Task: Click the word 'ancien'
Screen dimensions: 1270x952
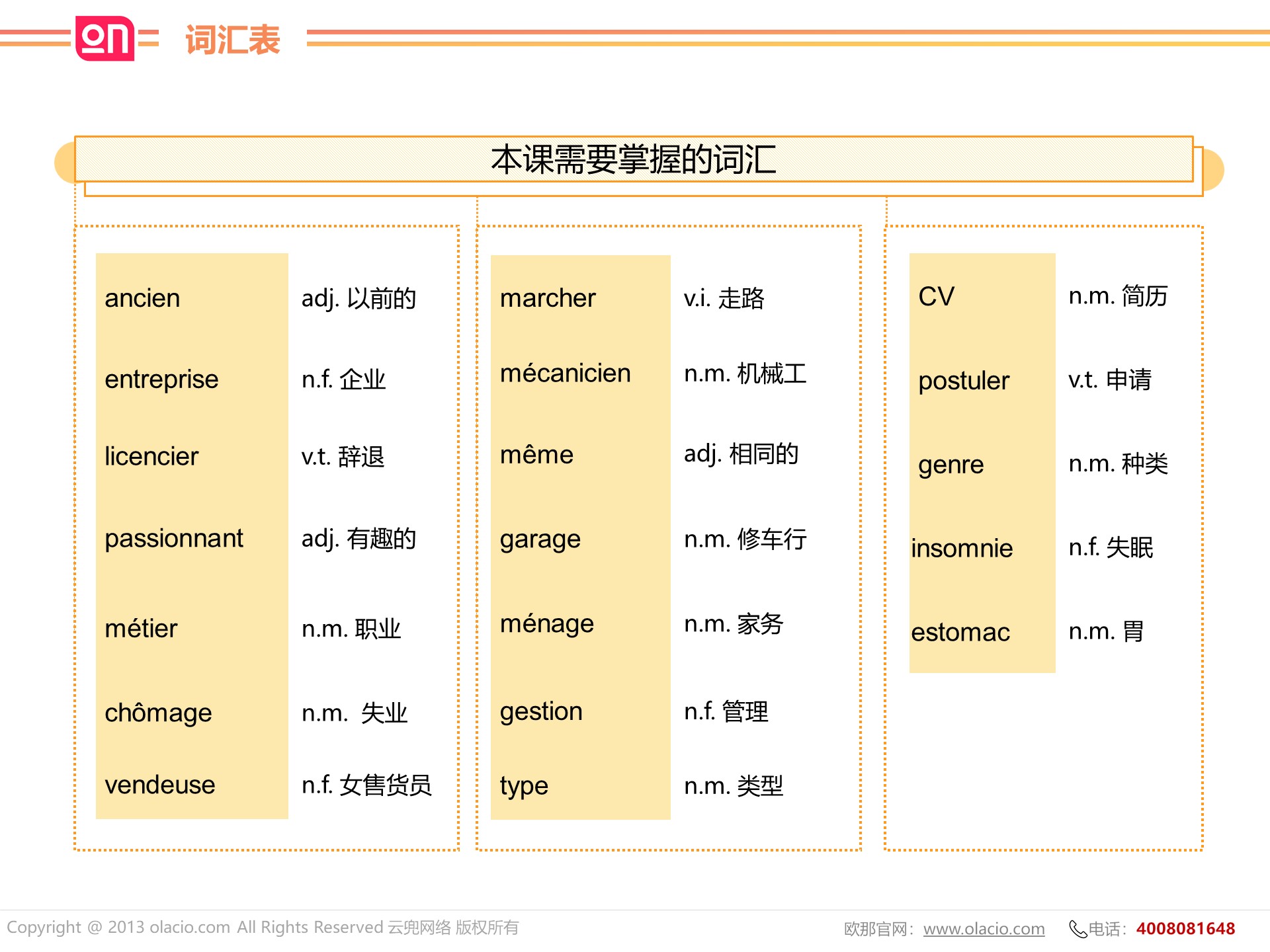Action: click(142, 298)
